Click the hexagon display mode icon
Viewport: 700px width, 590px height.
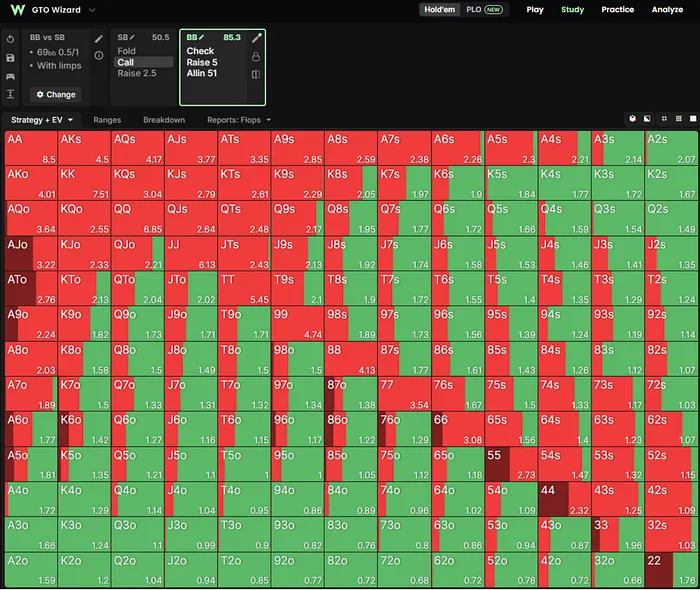click(x=632, y=118)
